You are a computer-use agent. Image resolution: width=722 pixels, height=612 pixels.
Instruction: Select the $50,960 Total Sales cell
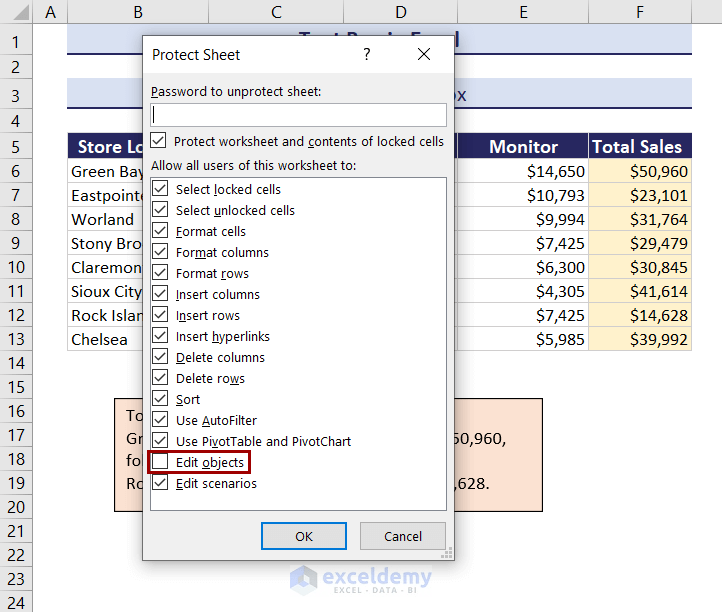click(x=640, y=171)
